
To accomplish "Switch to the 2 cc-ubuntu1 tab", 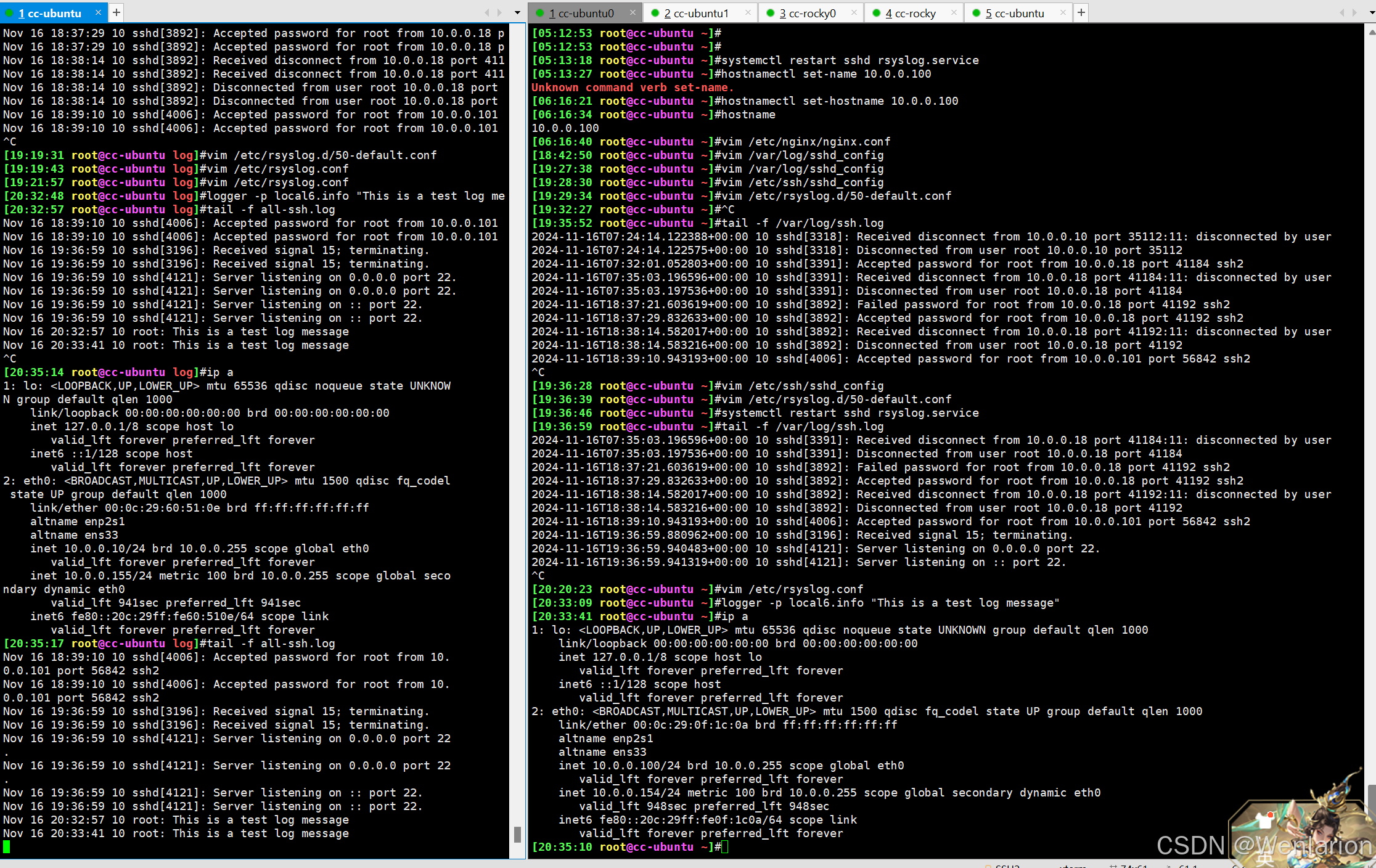I will click(x=695, y=13).
